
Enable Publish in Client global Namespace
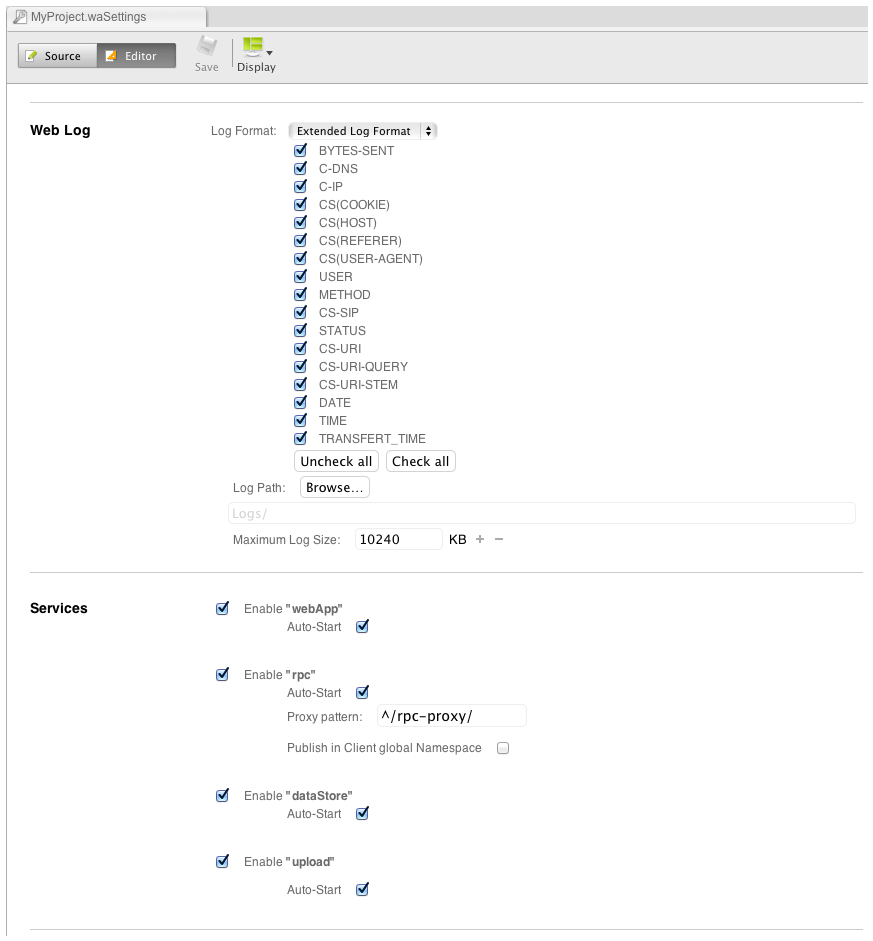click(x=503, y=748)
